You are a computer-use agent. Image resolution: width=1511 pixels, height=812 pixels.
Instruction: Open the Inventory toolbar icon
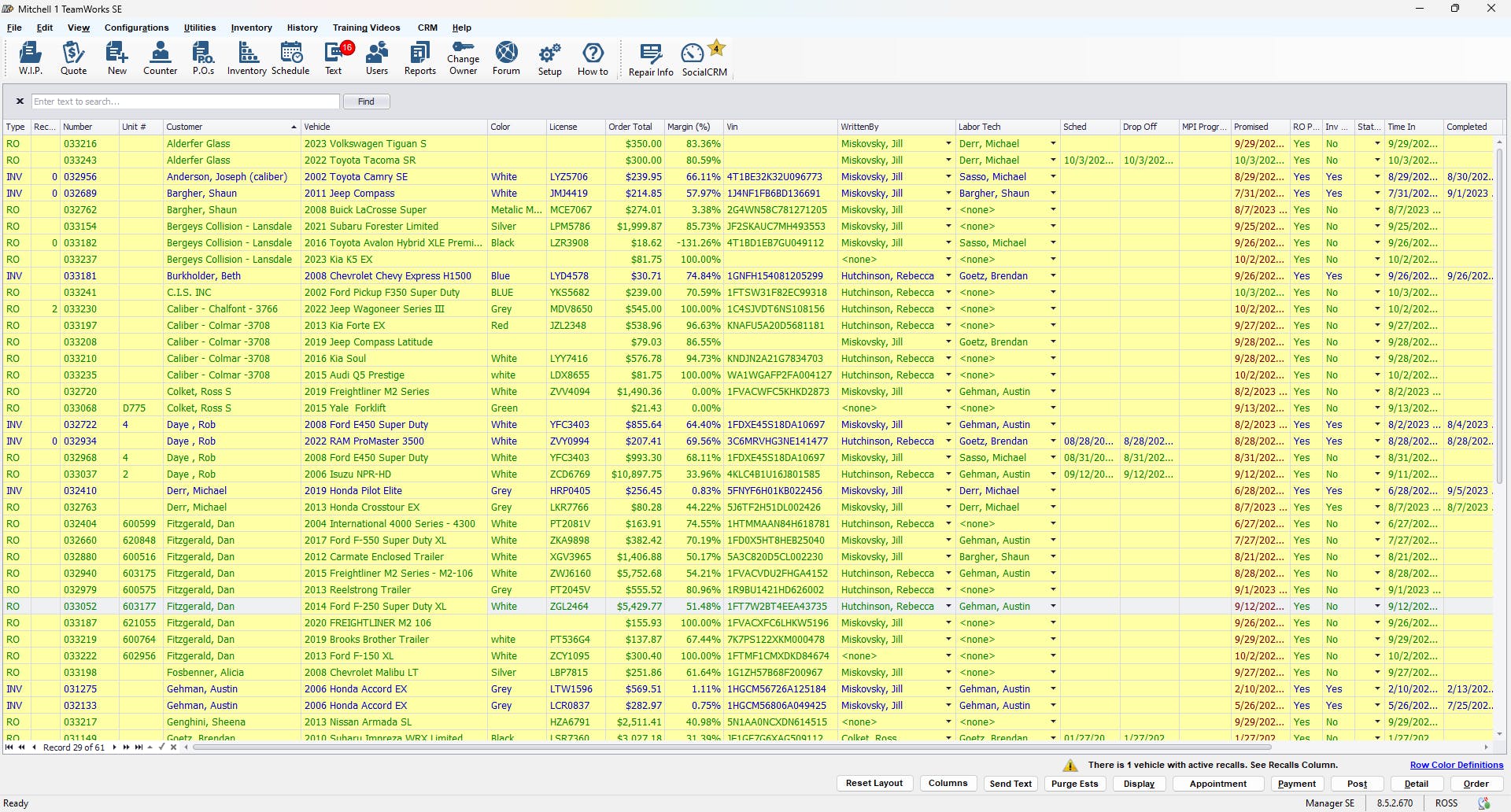pos(246,58)
